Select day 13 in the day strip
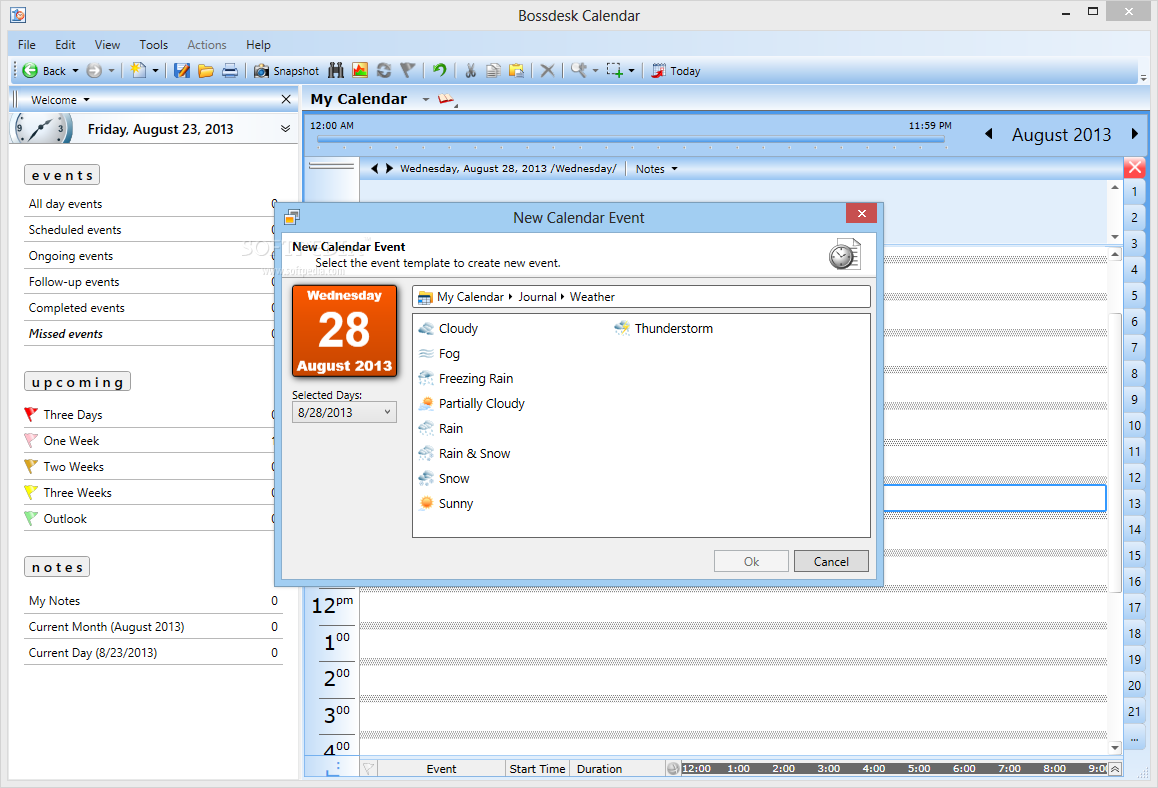The width and height of the screenshot is (1158, 788). click(1134, 504)
